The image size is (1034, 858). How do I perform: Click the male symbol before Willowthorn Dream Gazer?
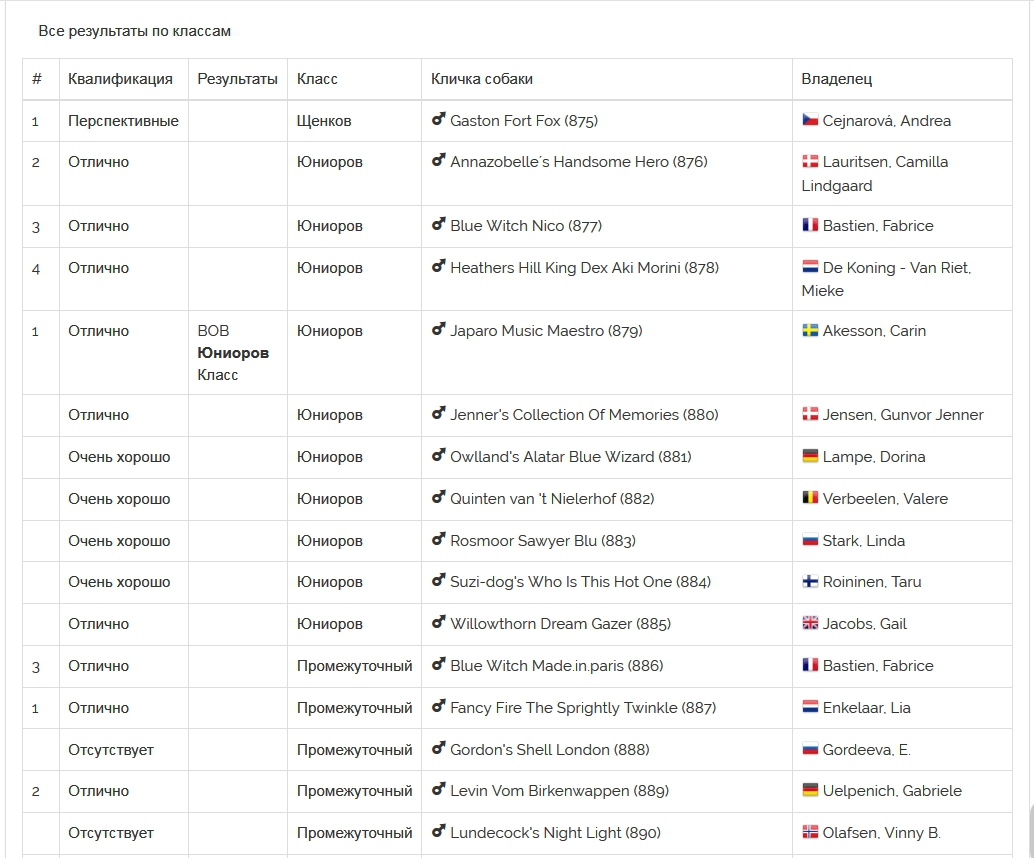point(439,622)
